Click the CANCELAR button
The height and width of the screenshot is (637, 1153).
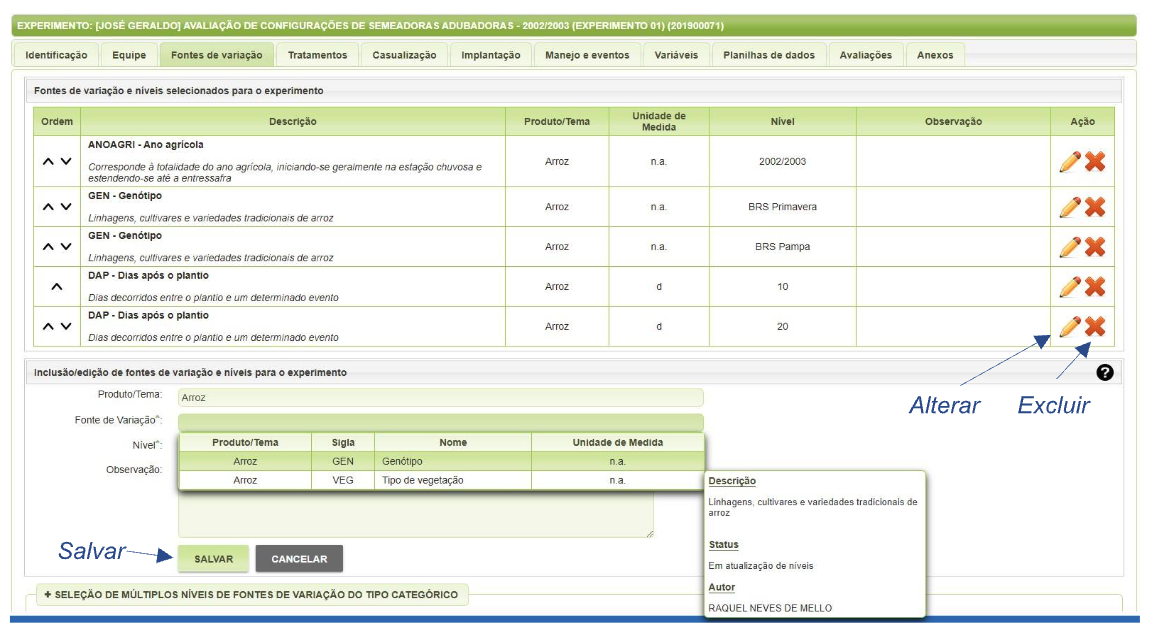(299, 559)
